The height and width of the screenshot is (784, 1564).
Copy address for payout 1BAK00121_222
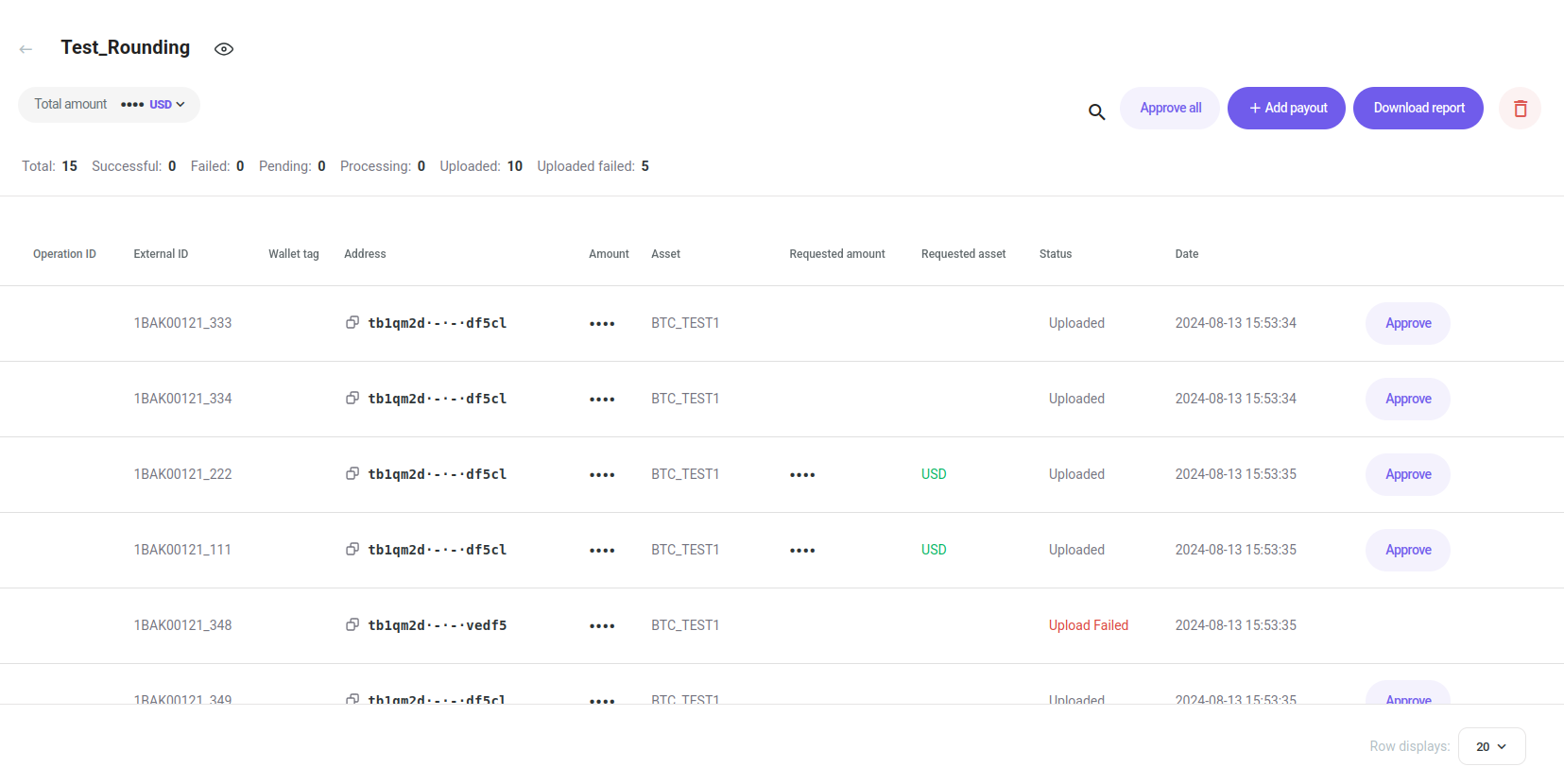352,474
